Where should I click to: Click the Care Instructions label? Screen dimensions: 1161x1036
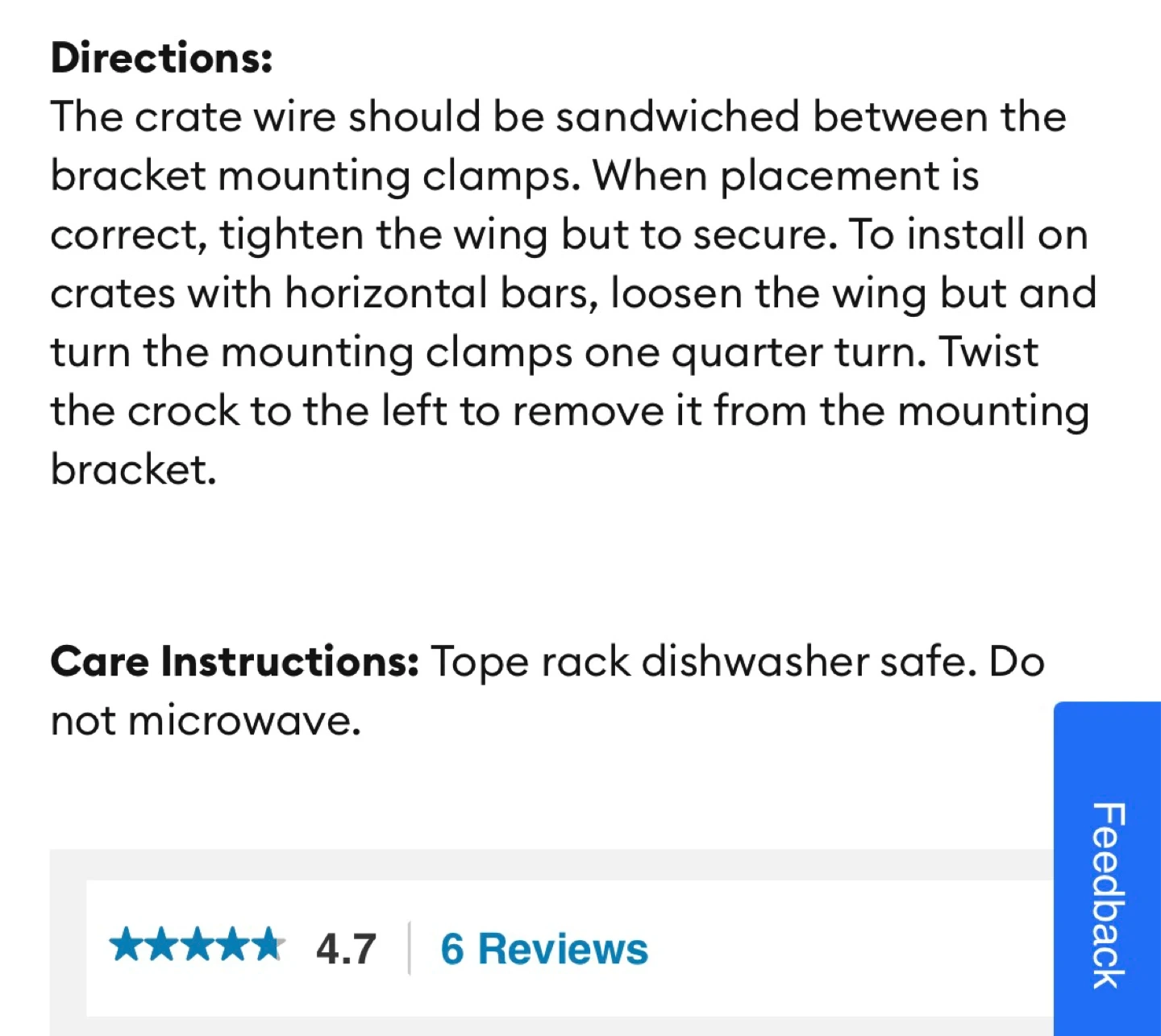click(x=235, y=662)
